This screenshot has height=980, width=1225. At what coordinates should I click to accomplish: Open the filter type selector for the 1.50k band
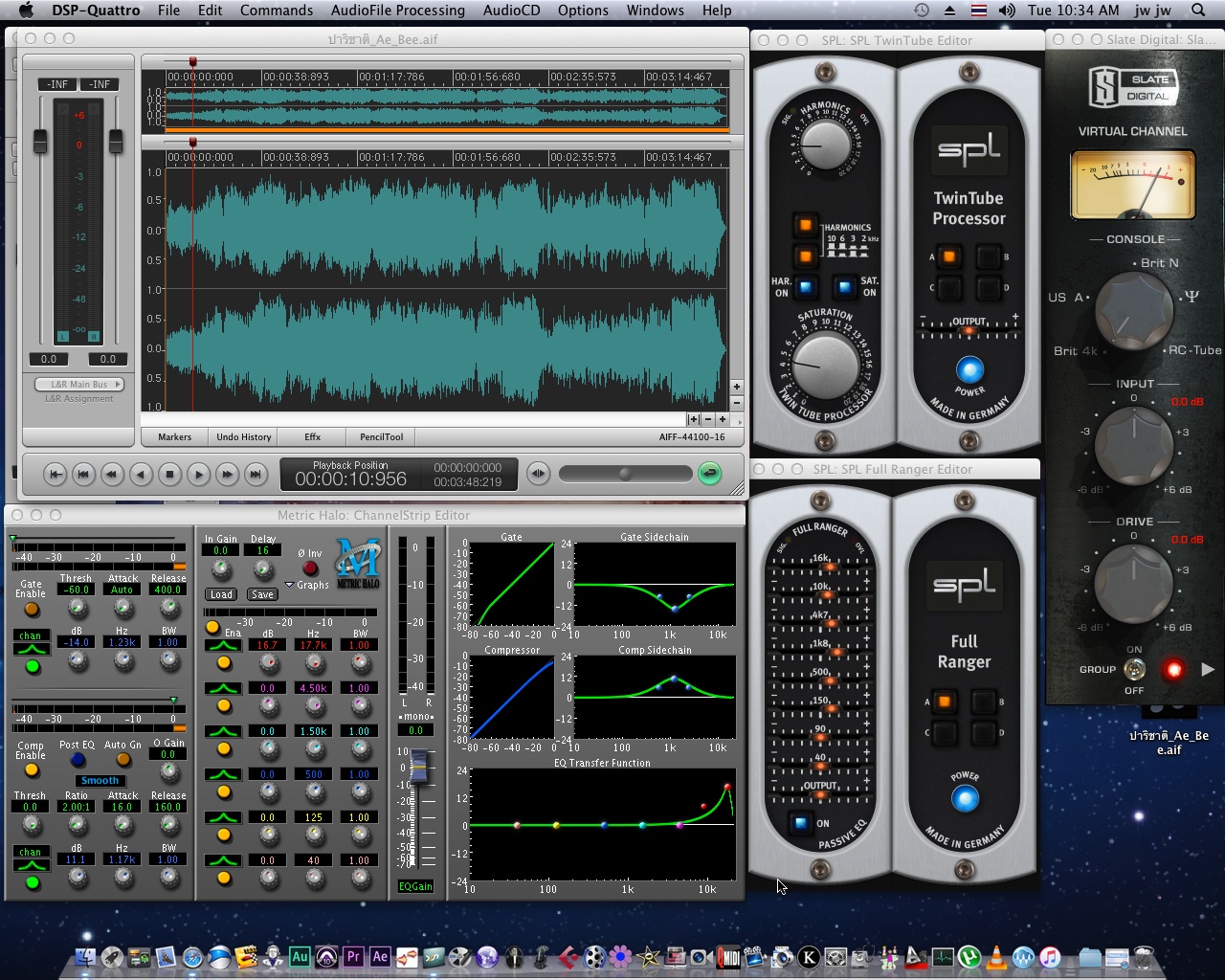pyautogui.click(x=223, y=731)
